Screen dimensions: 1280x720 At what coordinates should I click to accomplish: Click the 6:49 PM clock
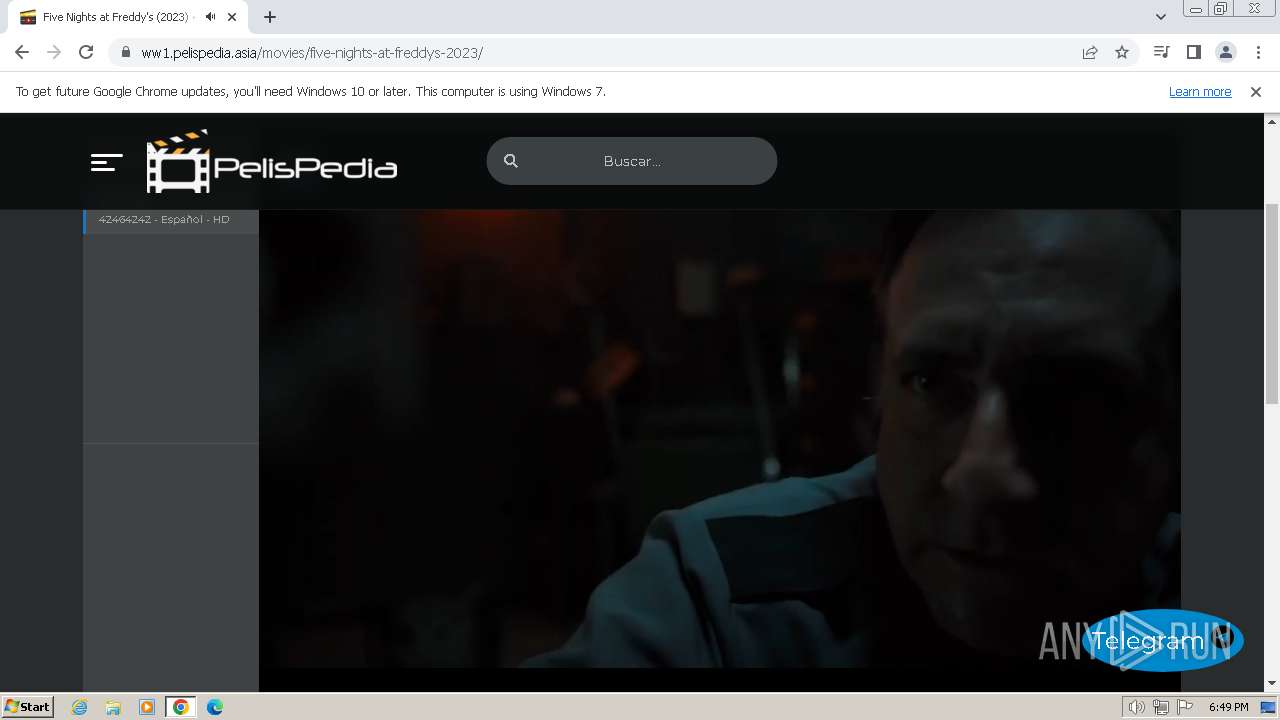pos(1228,707)
